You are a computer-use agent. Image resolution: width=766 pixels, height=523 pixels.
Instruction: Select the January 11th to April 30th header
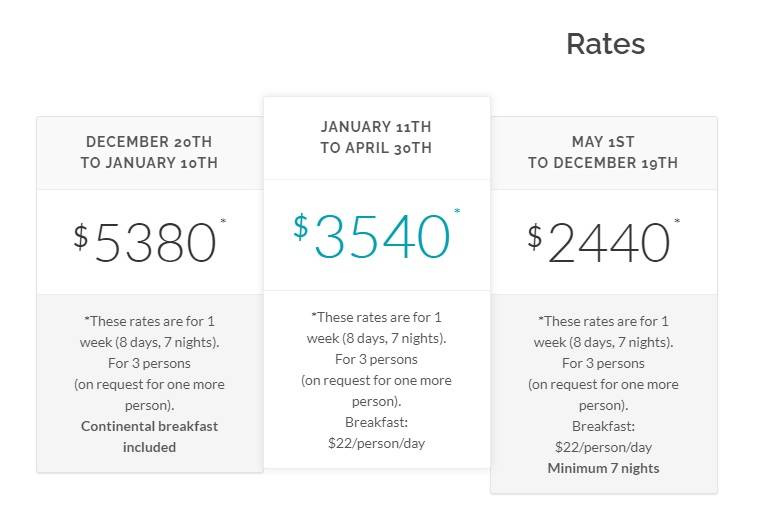(376, 137)
